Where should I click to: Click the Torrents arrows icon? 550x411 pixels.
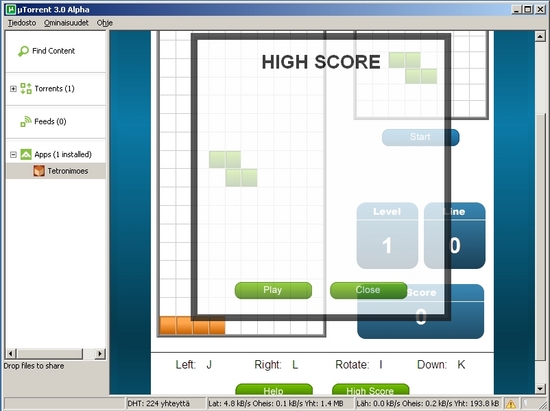[26, 88]
